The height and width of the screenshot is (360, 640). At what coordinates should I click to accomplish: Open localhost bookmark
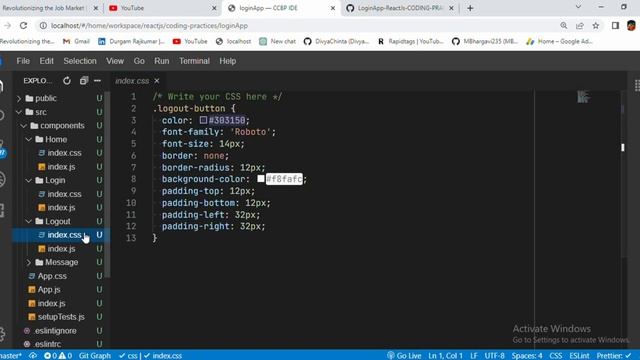pyautogui.click(x=233, y=41)
